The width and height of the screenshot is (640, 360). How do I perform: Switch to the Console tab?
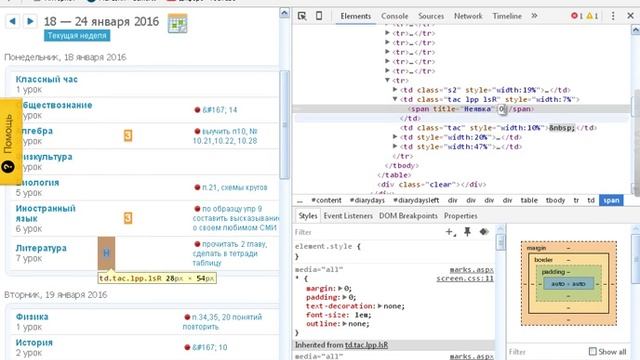pos(394,16)
